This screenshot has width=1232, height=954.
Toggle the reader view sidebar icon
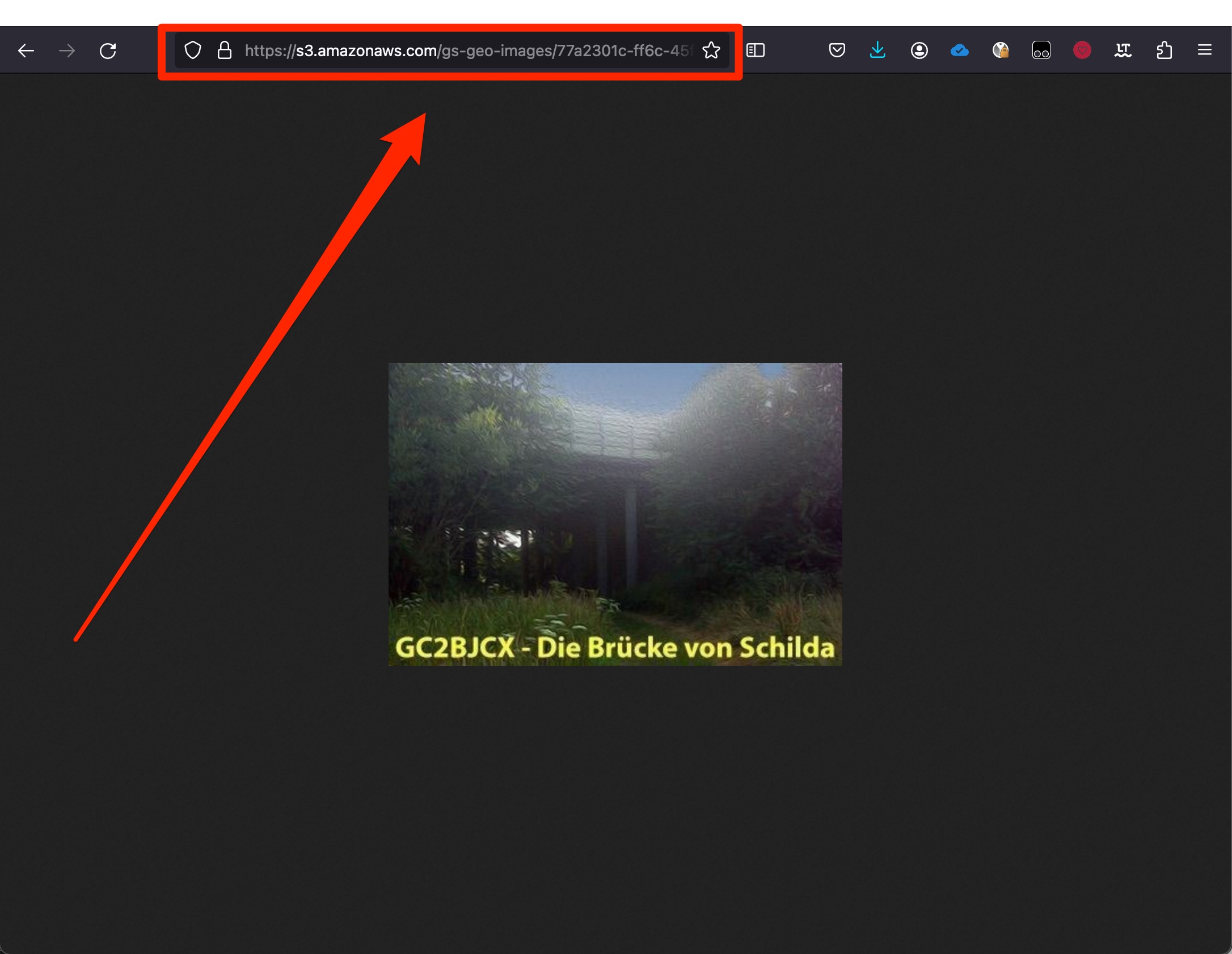tap(756, 50)
